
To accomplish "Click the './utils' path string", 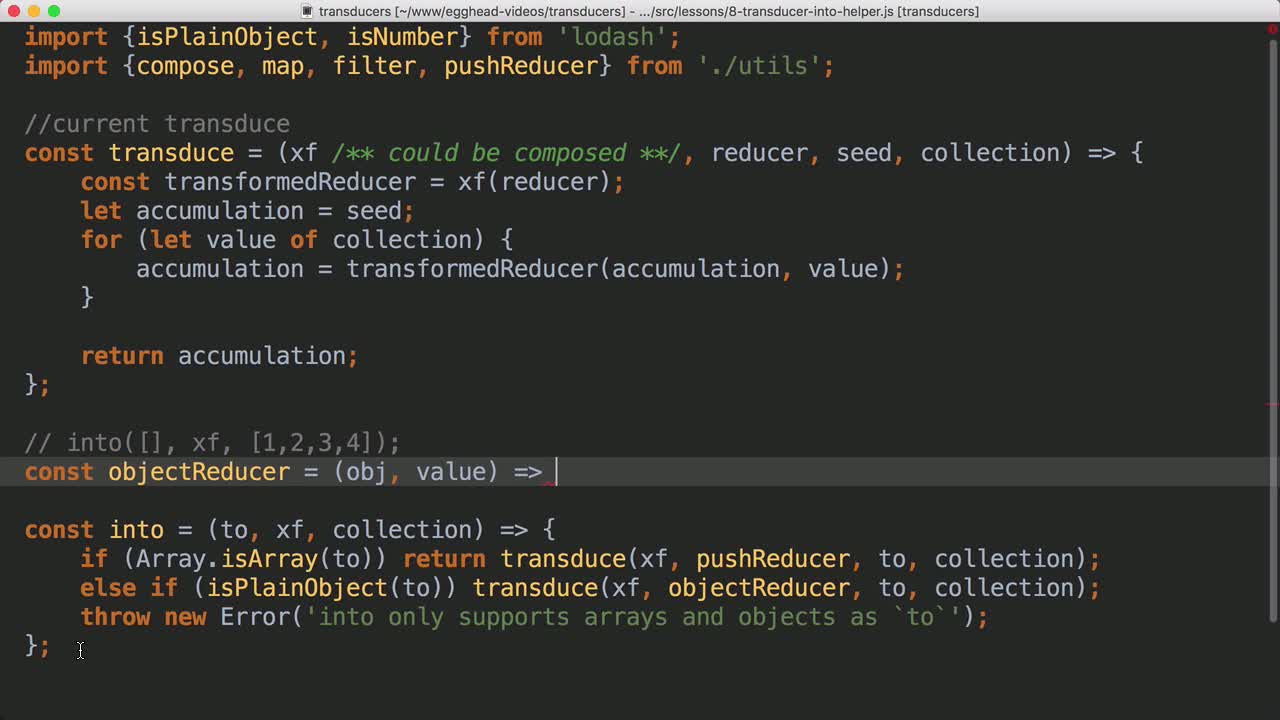I will pyautogui.click(x=760, y=66).
